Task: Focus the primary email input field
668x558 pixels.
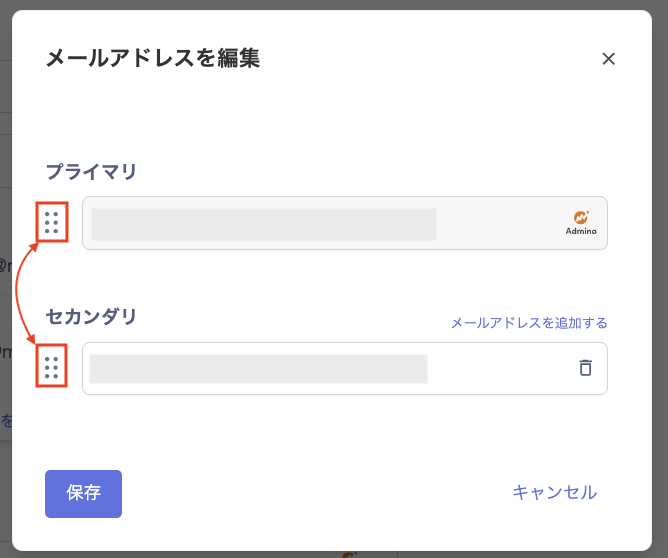Action: pos(498,223)
